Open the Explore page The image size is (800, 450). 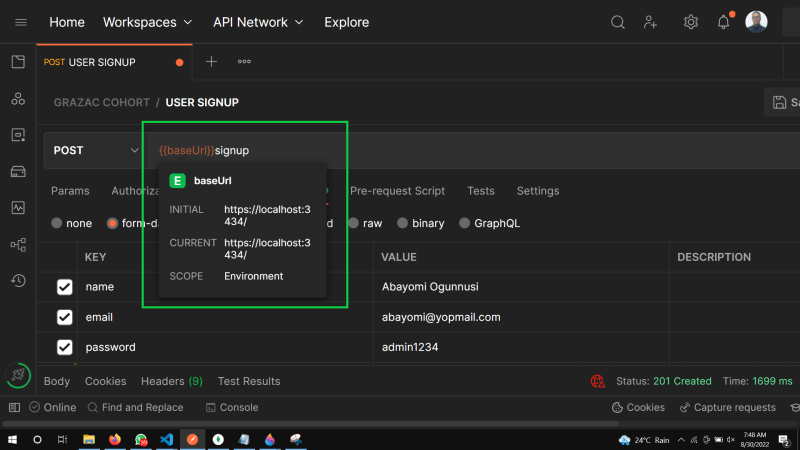(346, 22)
